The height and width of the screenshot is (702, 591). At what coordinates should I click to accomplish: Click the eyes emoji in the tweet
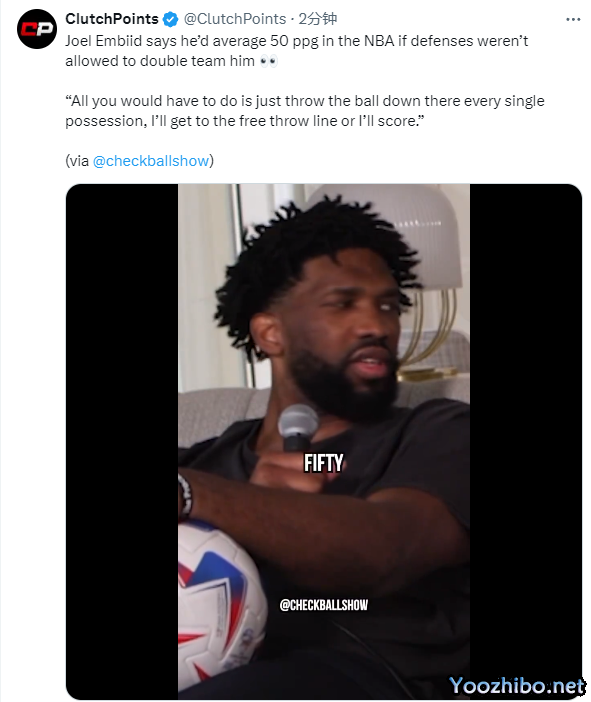click(269, 61)
